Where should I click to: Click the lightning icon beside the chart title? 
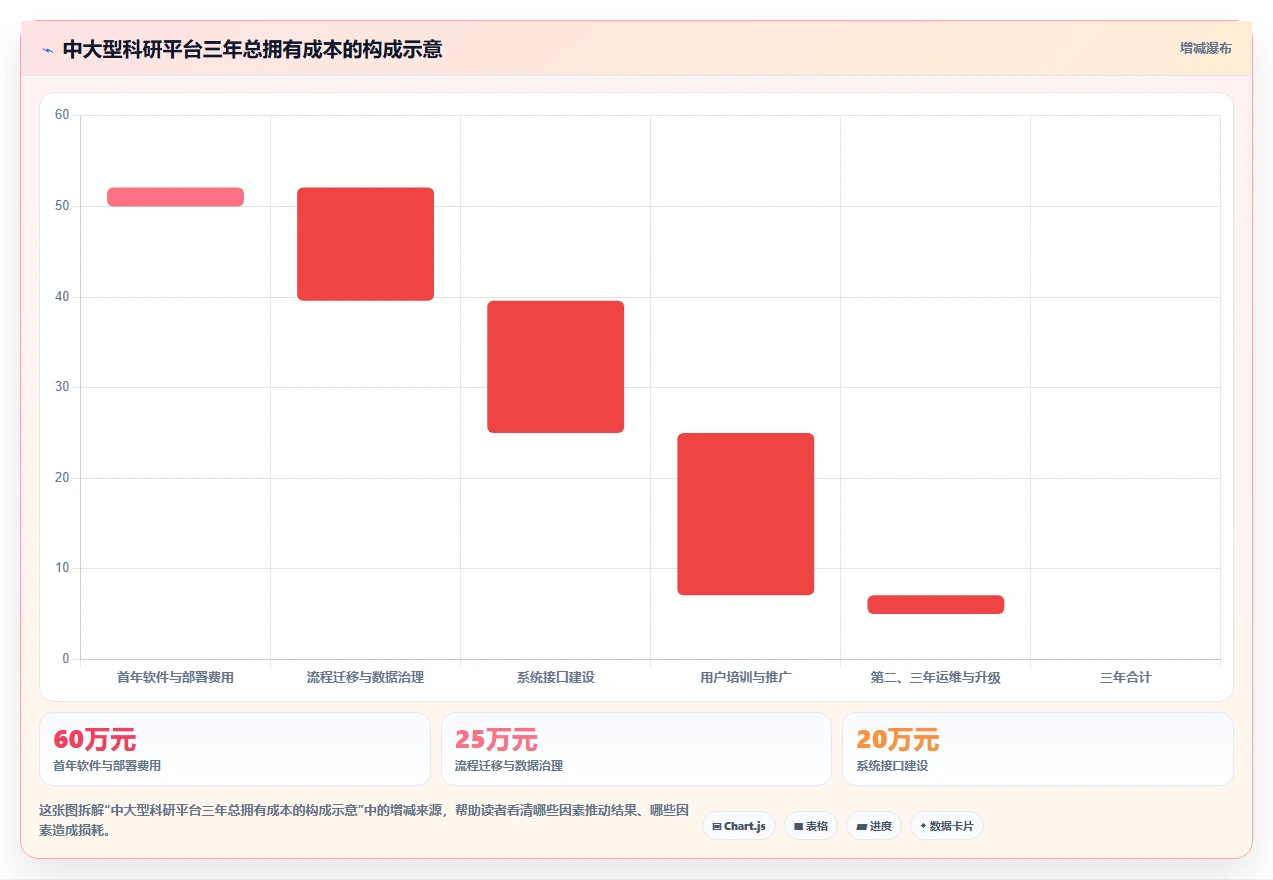pyautogui.click(x=47, y=50)
